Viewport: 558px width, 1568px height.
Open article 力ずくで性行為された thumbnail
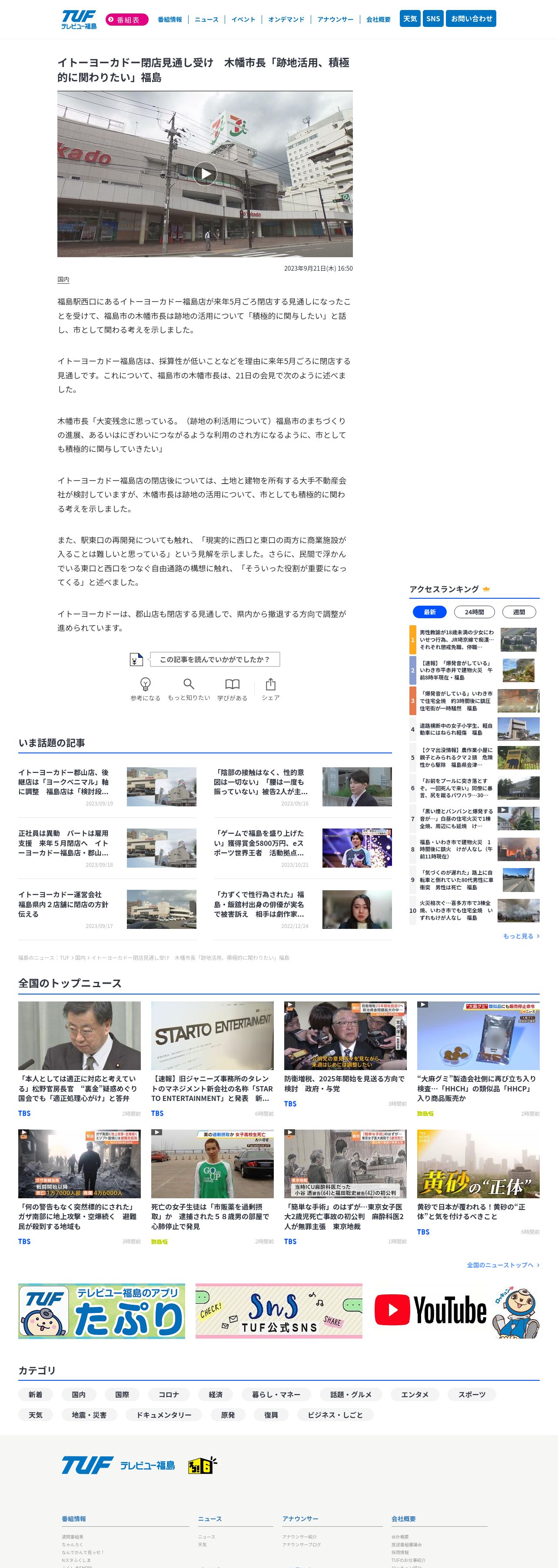[357, 909]
